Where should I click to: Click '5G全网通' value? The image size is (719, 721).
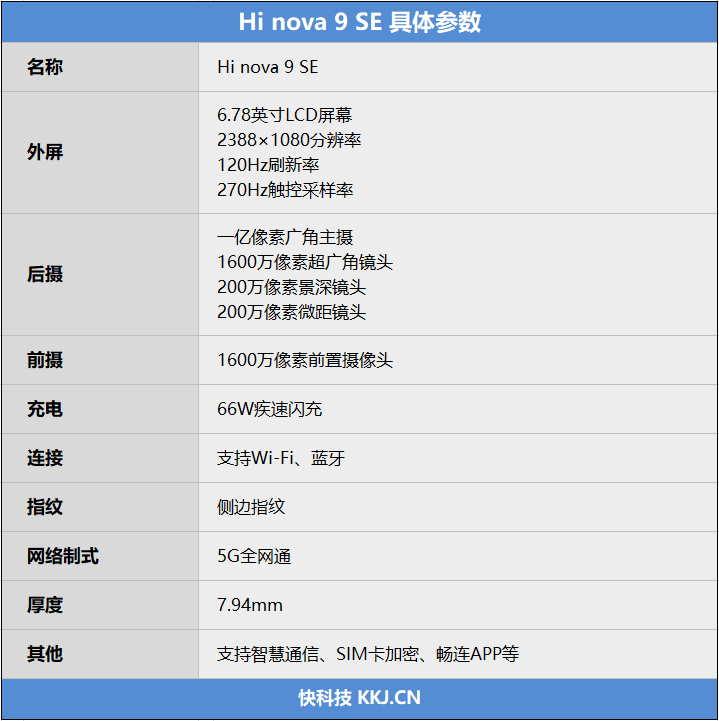click(x=254, y=556)
